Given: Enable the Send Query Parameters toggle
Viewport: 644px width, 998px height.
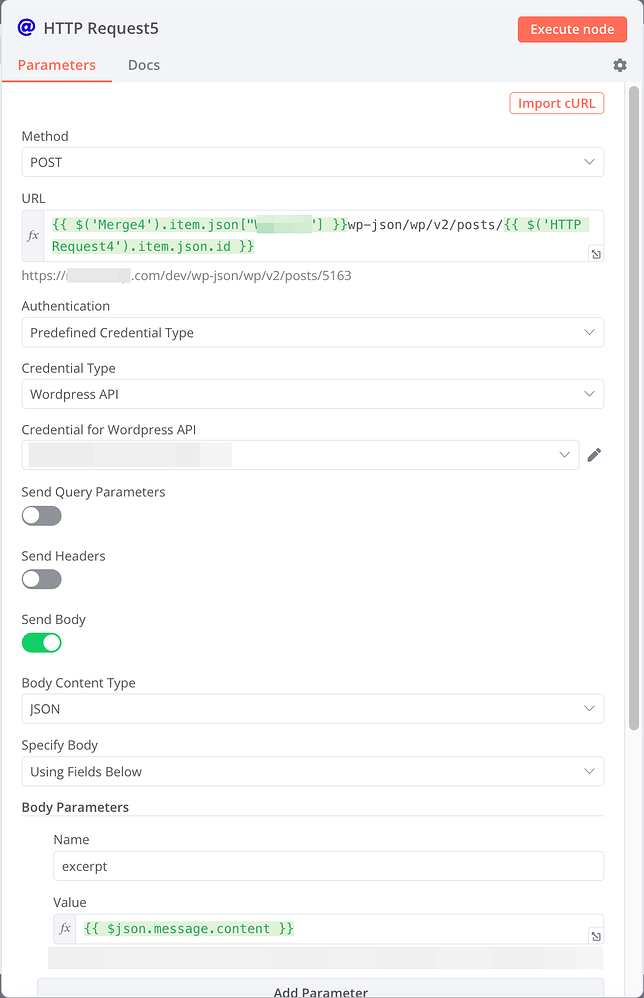Looking at the screenshot, I should pos(41,514).
